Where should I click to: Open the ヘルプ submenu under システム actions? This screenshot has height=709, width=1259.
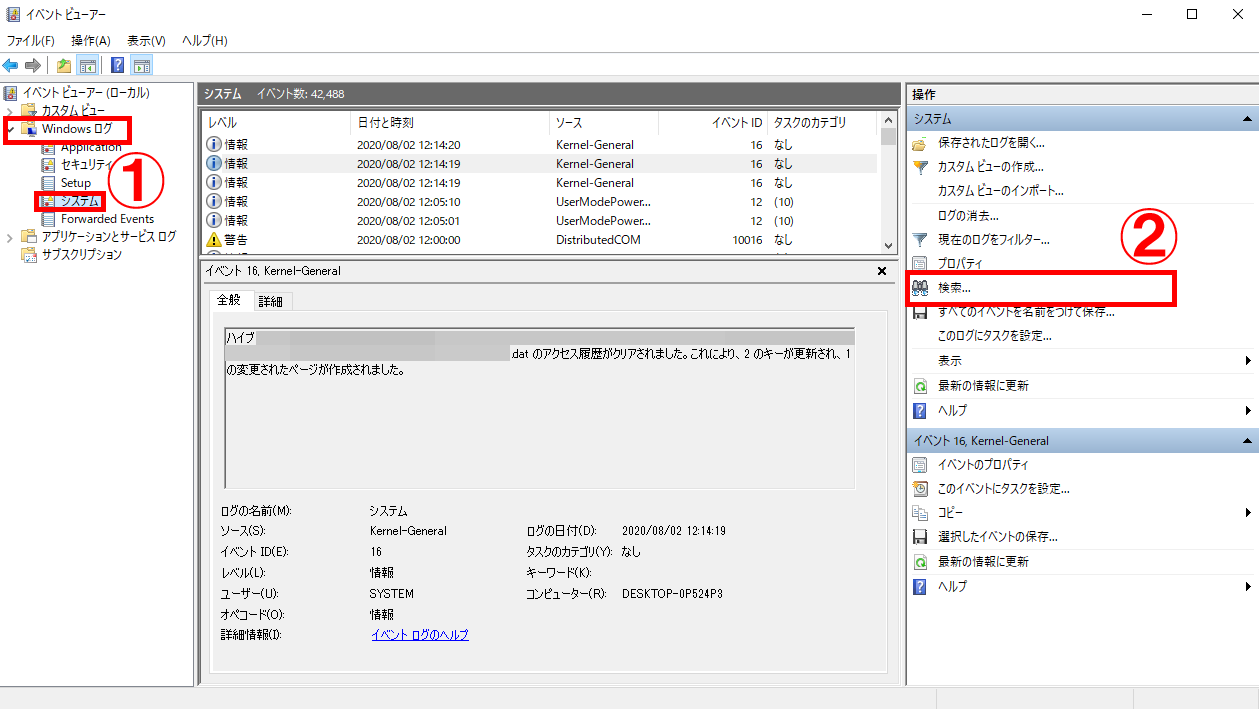click(1082, 411)
